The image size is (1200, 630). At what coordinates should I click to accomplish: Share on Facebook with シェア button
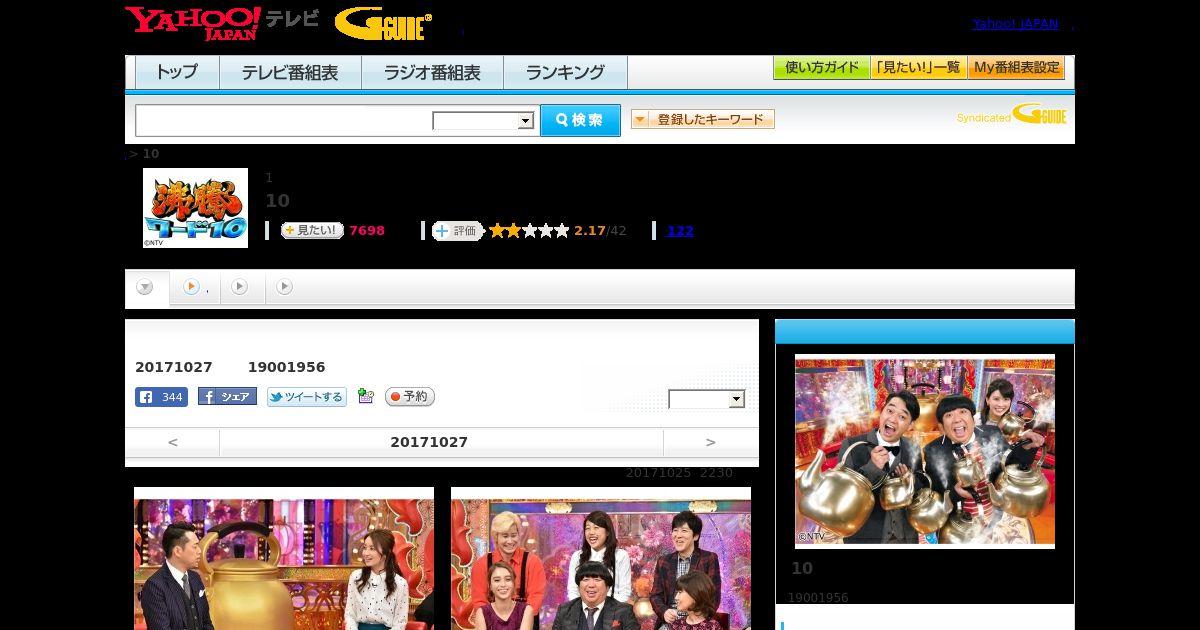coord(227,397)
